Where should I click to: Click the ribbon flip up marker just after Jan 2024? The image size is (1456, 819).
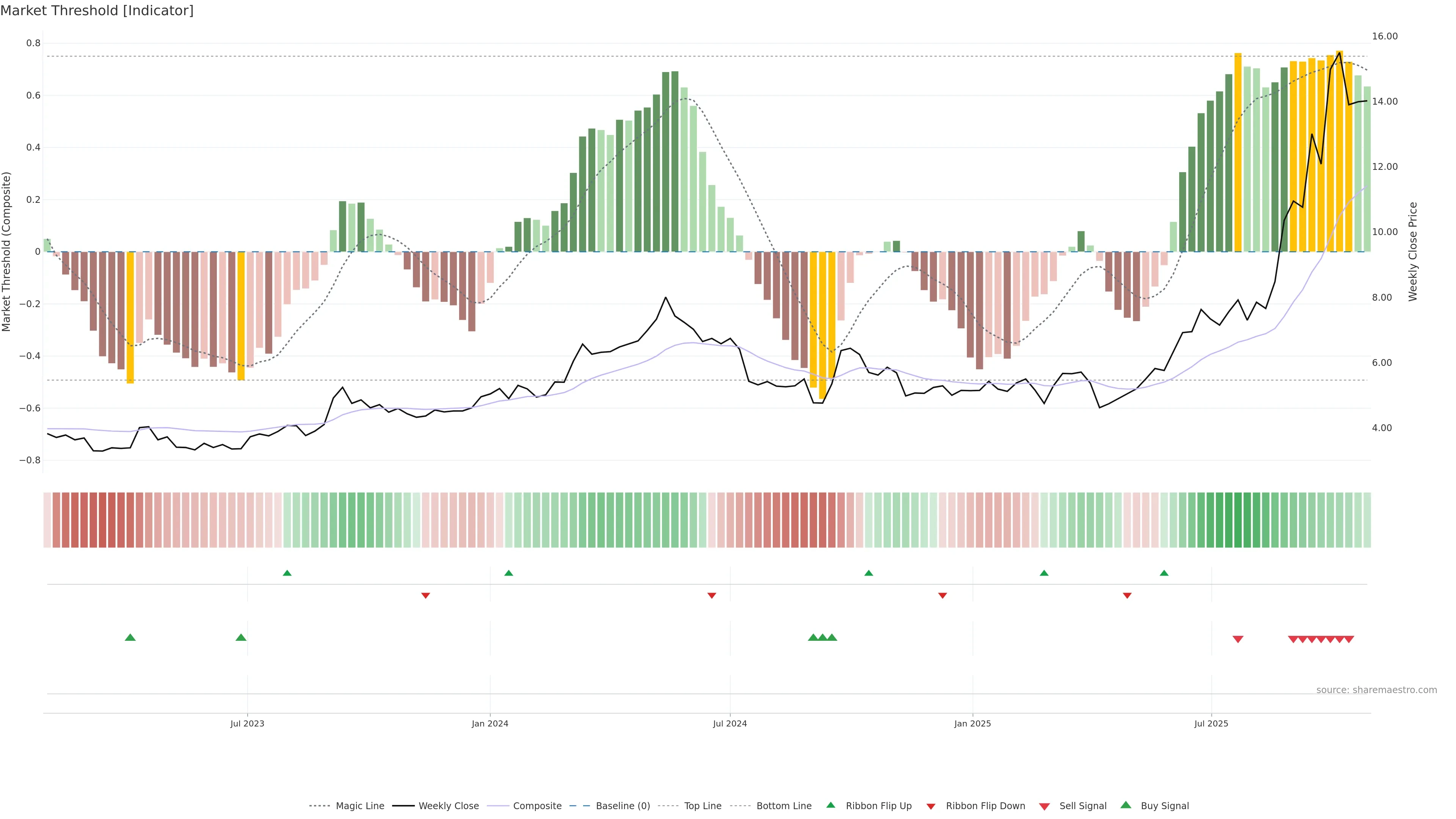tap(509, 573)
